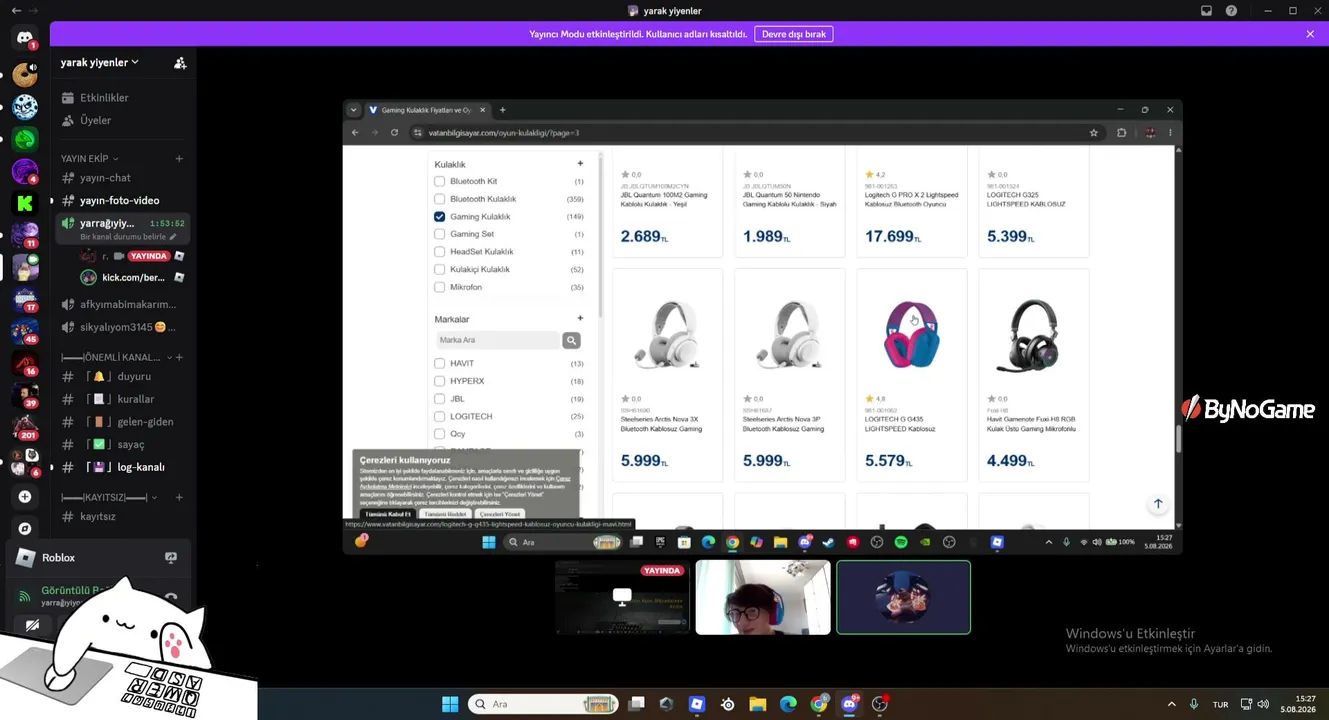1329x720 pixels.
Task: Invite people icon next to server name
Action: (x=180, y=63)
